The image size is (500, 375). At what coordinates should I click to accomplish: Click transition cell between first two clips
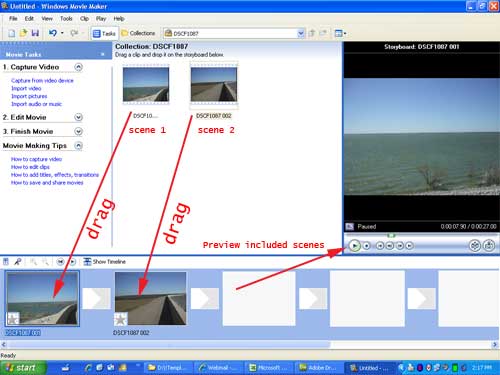point(97,298)
